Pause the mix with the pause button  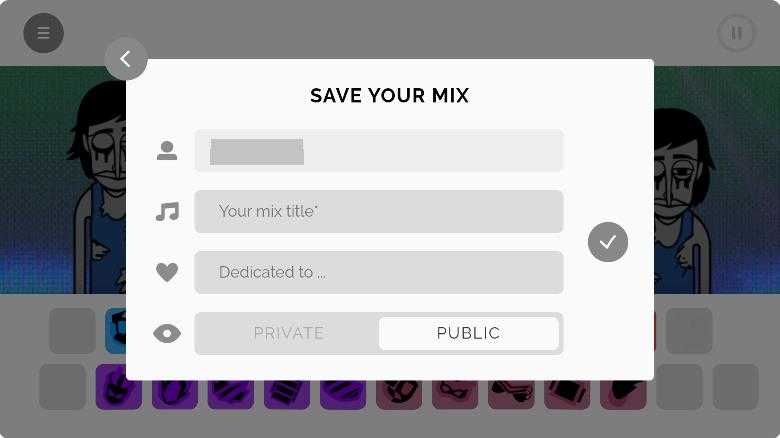click(737, 34)
